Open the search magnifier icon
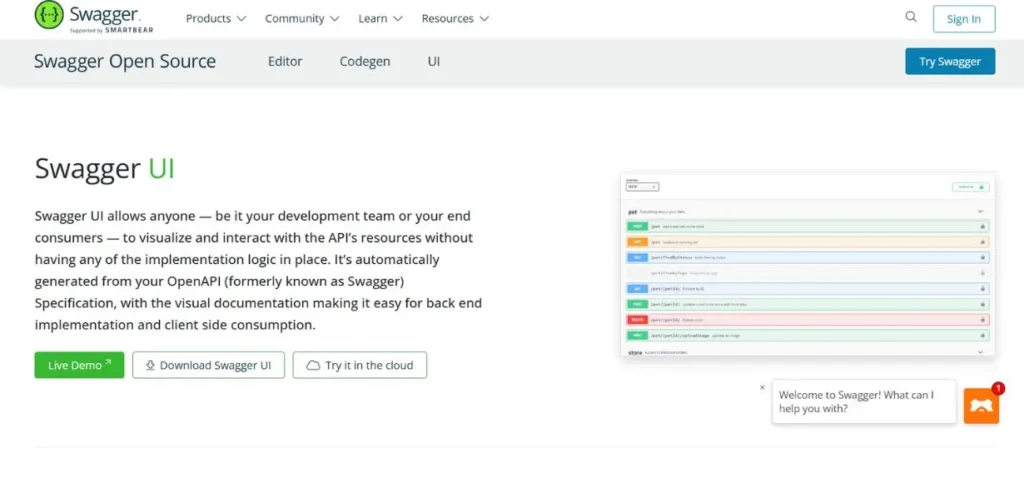Image resolution: width=1024 pixels, height=483 pixels. 910,17
